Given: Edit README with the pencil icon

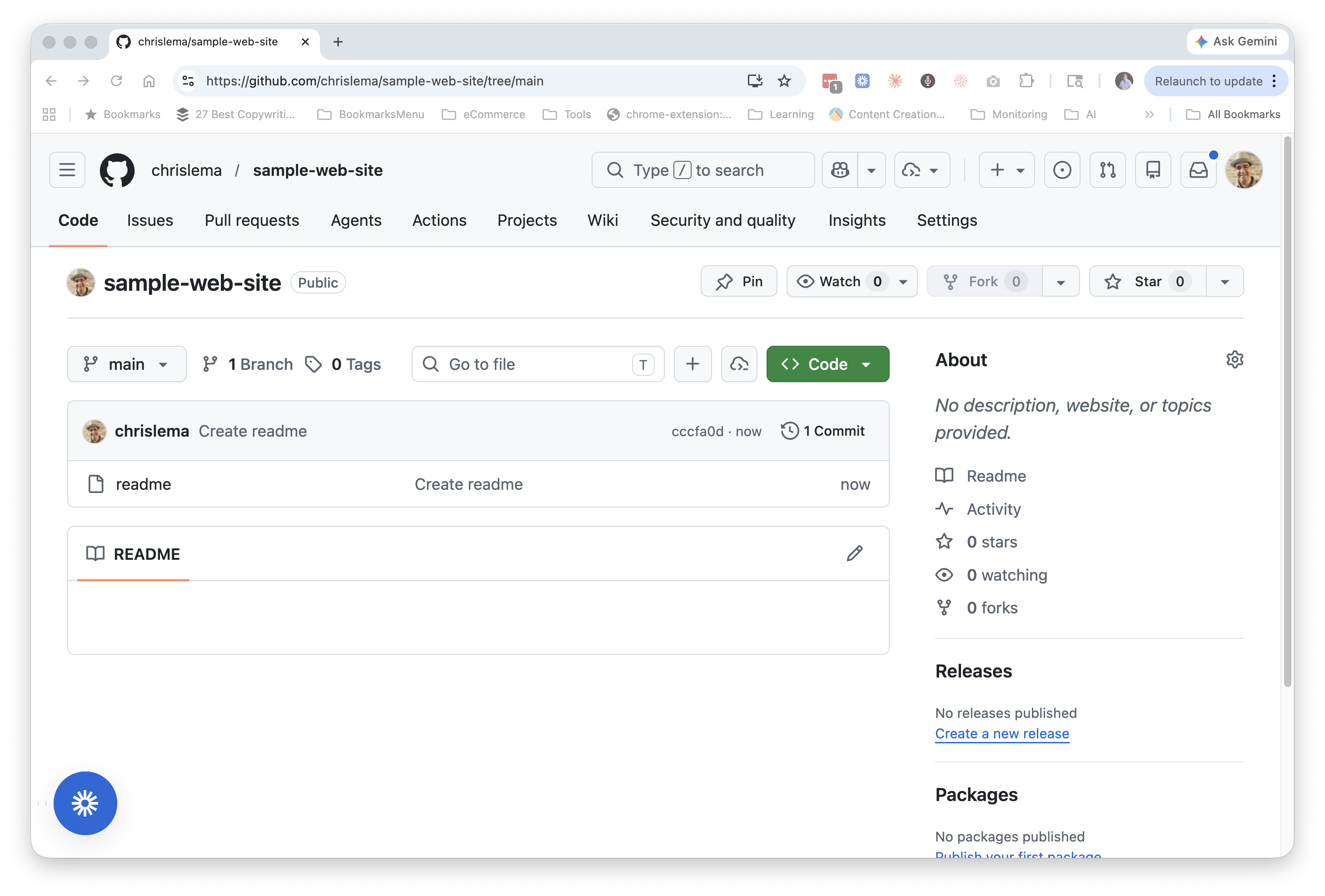Looking at the screenshot, I should tap(854, 553).
